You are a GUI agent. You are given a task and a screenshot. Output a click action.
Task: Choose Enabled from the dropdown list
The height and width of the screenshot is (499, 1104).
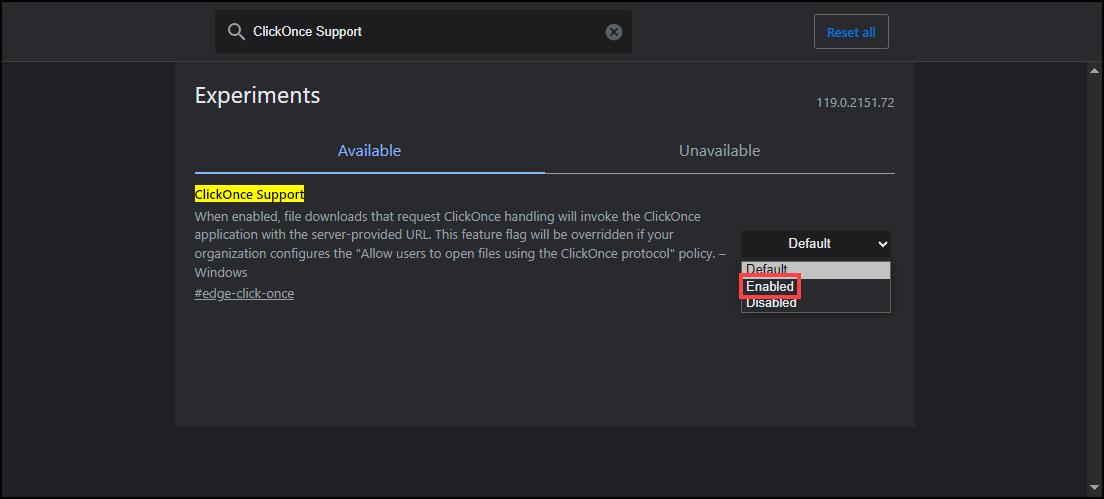pyautogui.click(x=816, y=286)
